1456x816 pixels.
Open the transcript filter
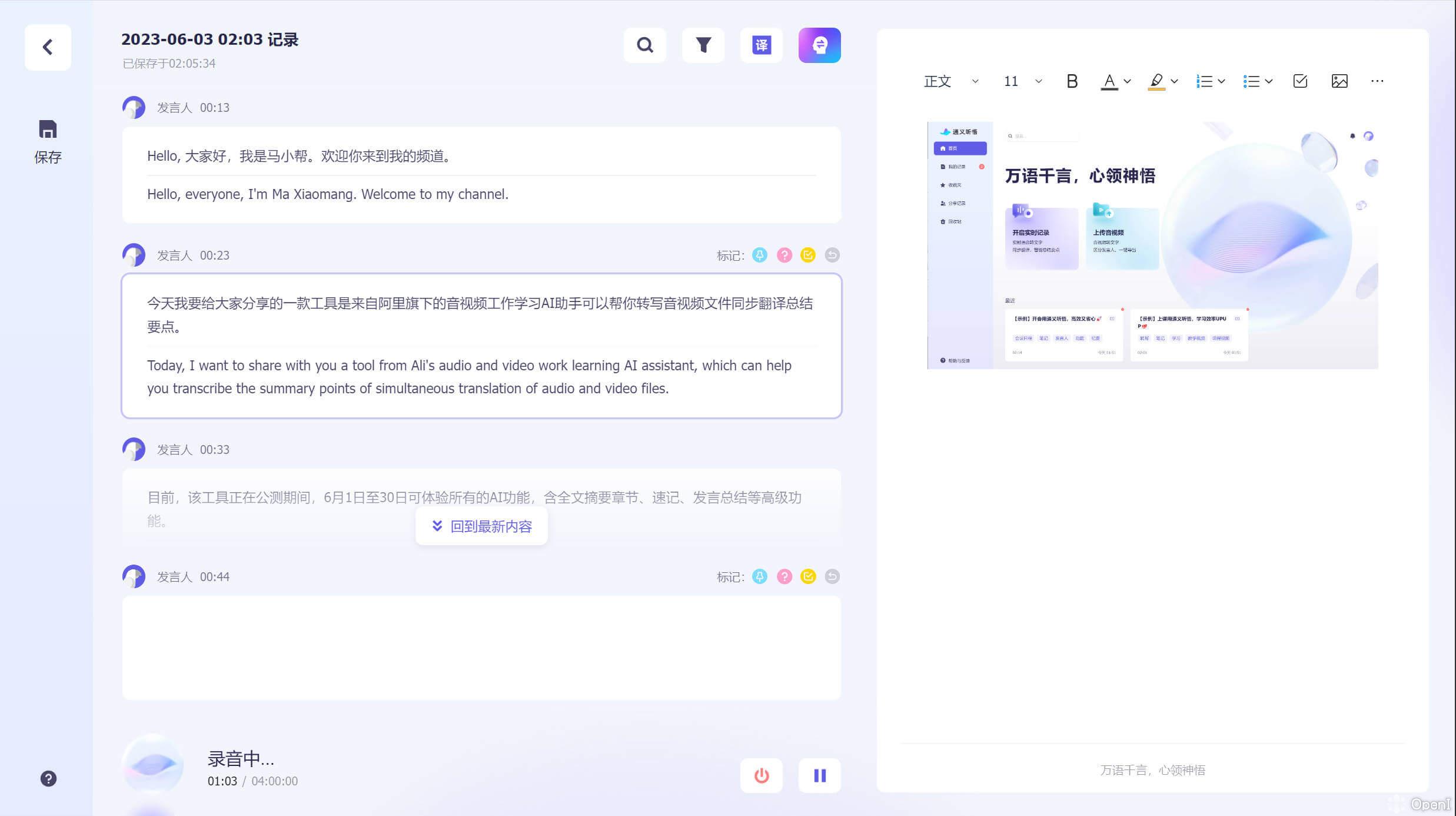tap(703, 45)
